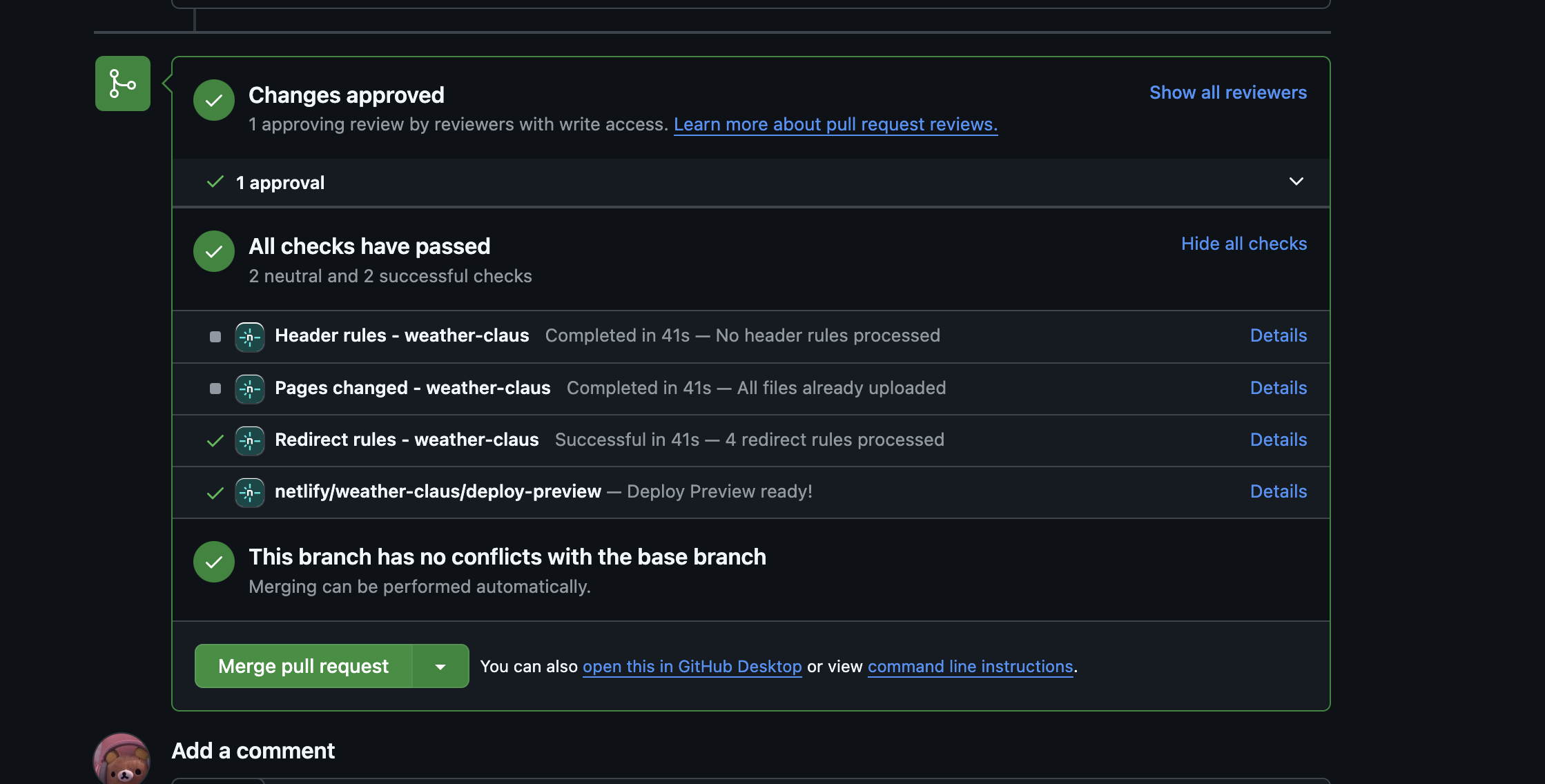Click green check circle next to Changes approved
Viewport: 1545px width, 784px height.
click(214, 100)
